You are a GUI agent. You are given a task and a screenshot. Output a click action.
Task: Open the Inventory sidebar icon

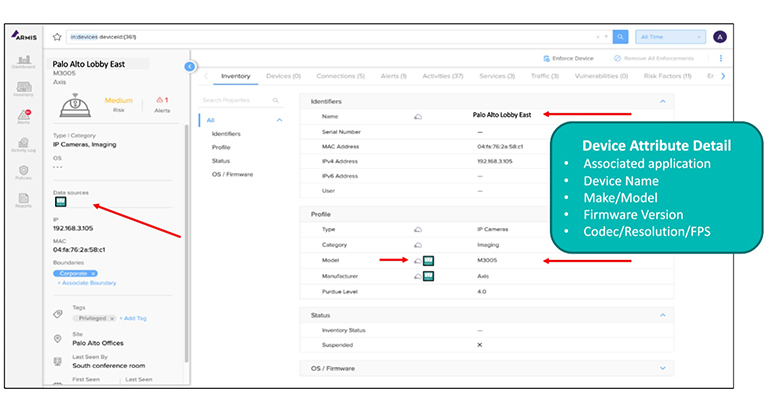coord(24,89)
